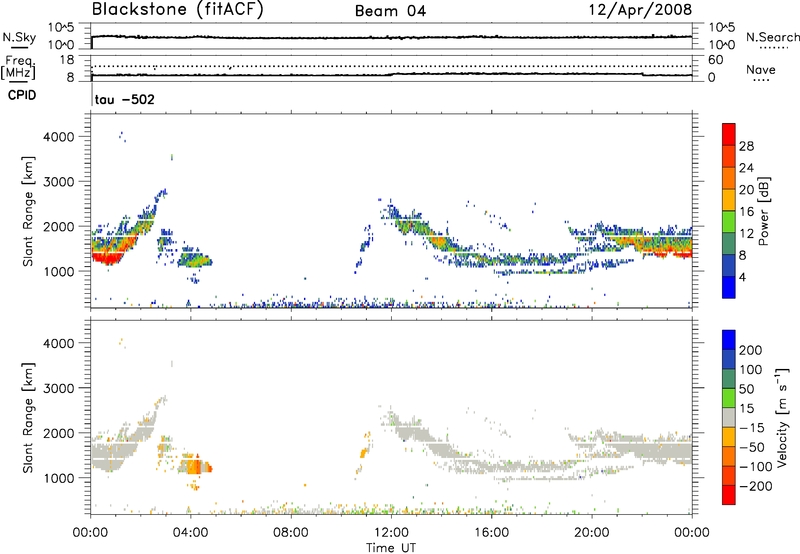Click the 'Time UT' axis title

coord(391,548)
